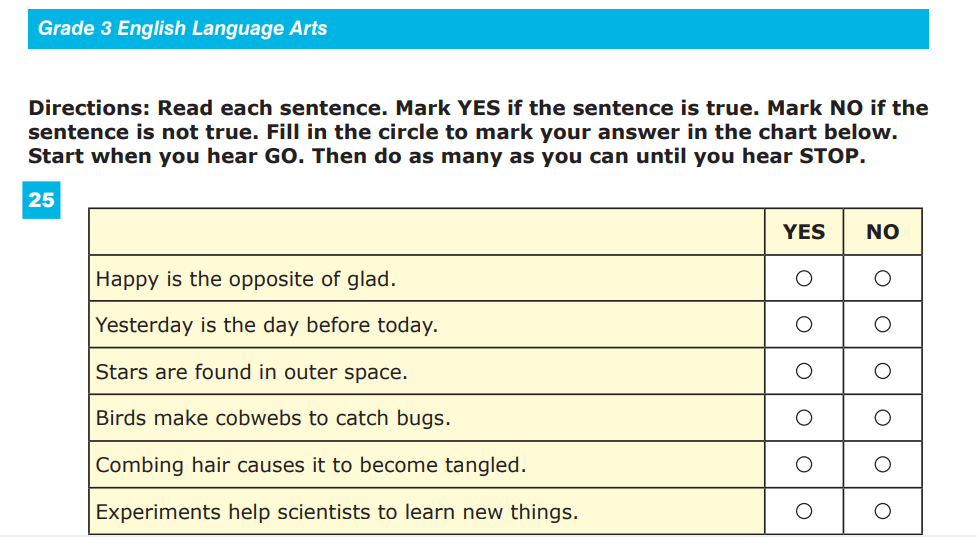Click the 'Grade 3 English Language Arts' header
The height and width of the screenshot is (546, 977).
[183, 29]
